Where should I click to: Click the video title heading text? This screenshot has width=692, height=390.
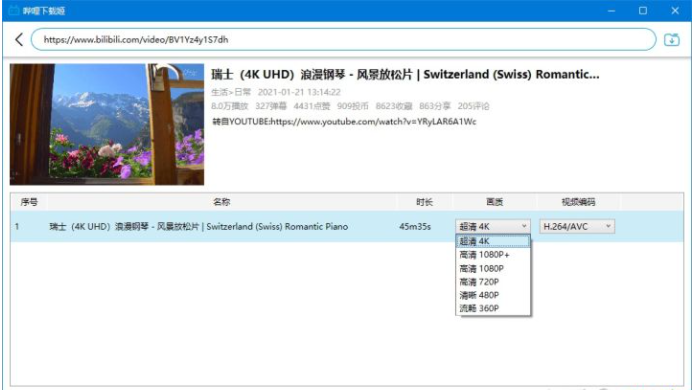pyautogui.click(x=405, y=75)
